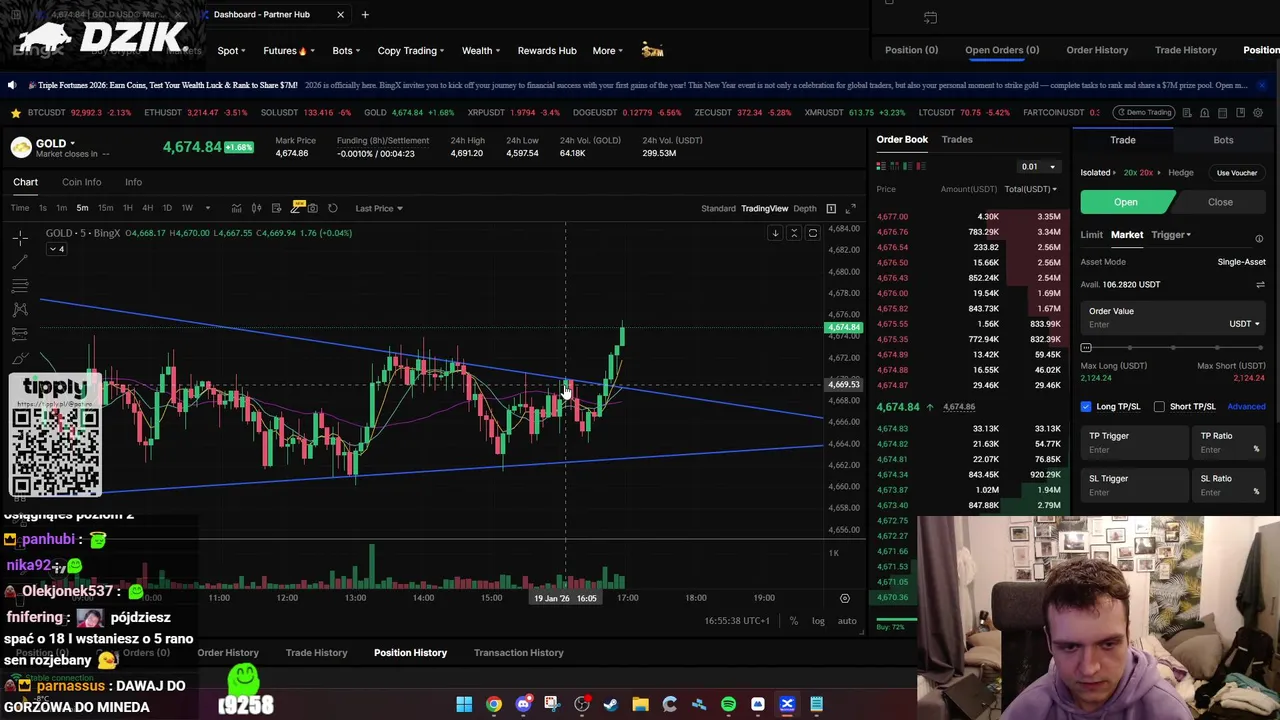Switch to the Bots tab

(x=1223, y=140)
